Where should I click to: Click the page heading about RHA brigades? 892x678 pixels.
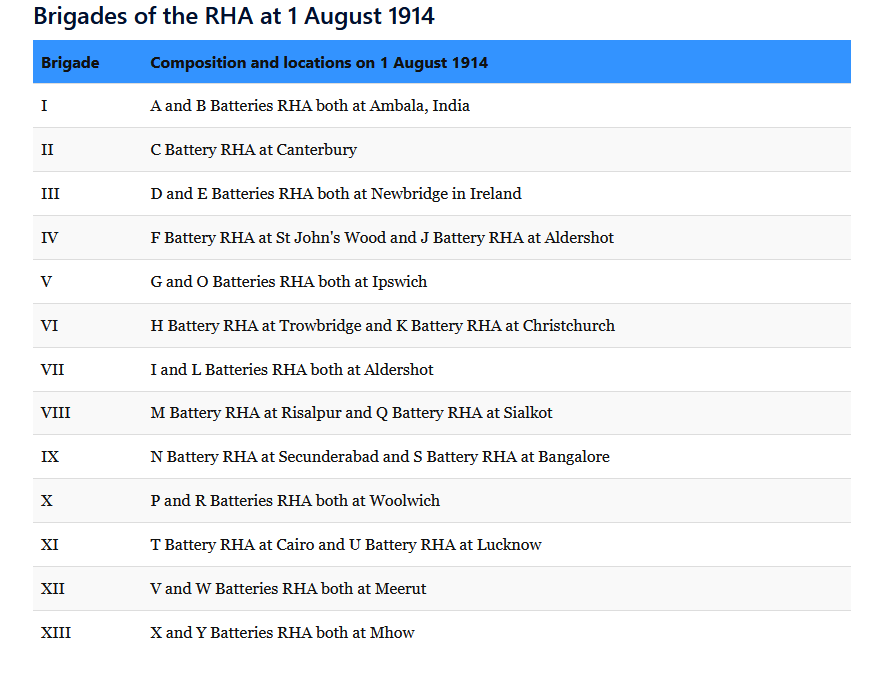pos(233,16)
